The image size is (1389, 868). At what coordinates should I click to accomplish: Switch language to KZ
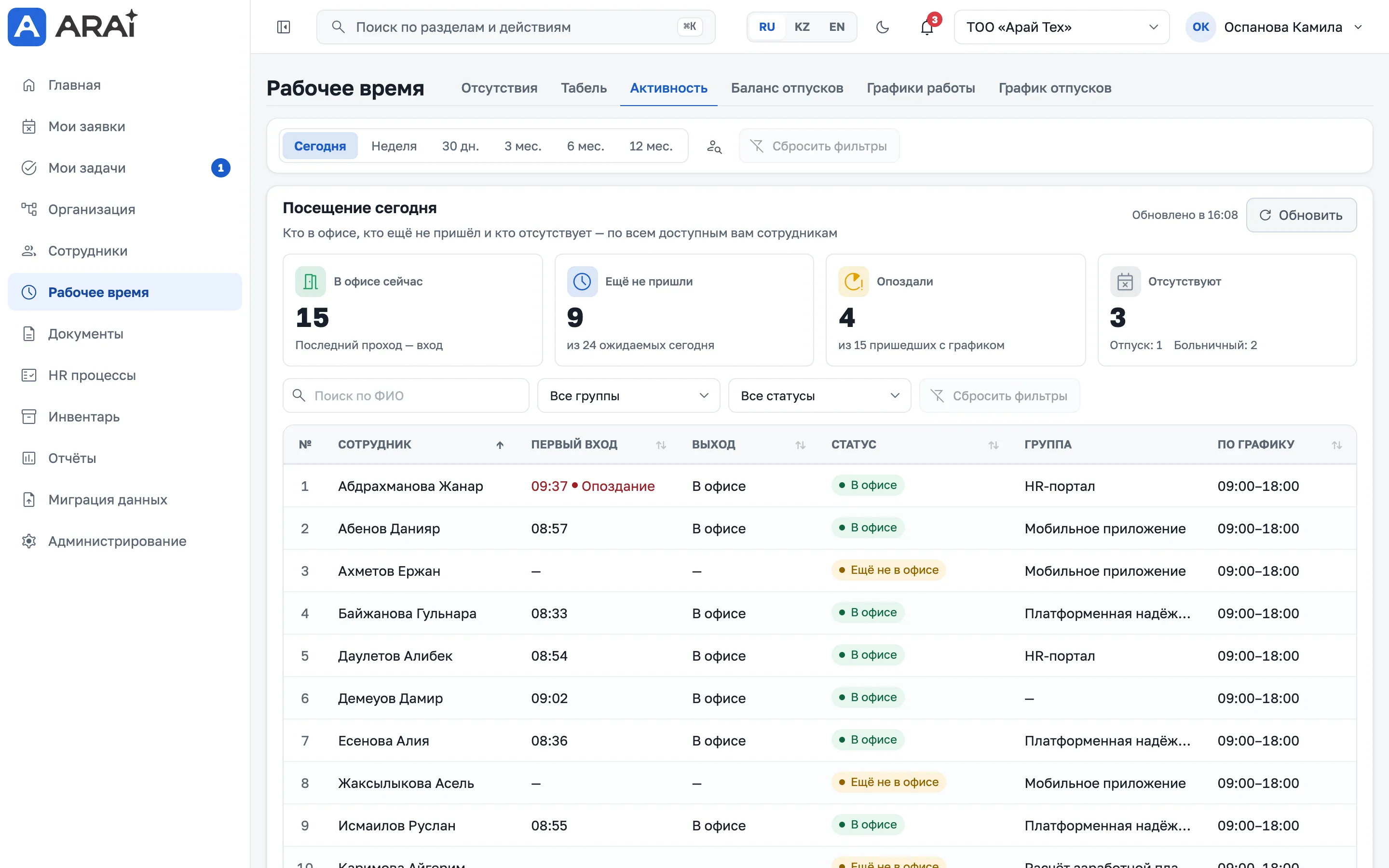point(802,27)
